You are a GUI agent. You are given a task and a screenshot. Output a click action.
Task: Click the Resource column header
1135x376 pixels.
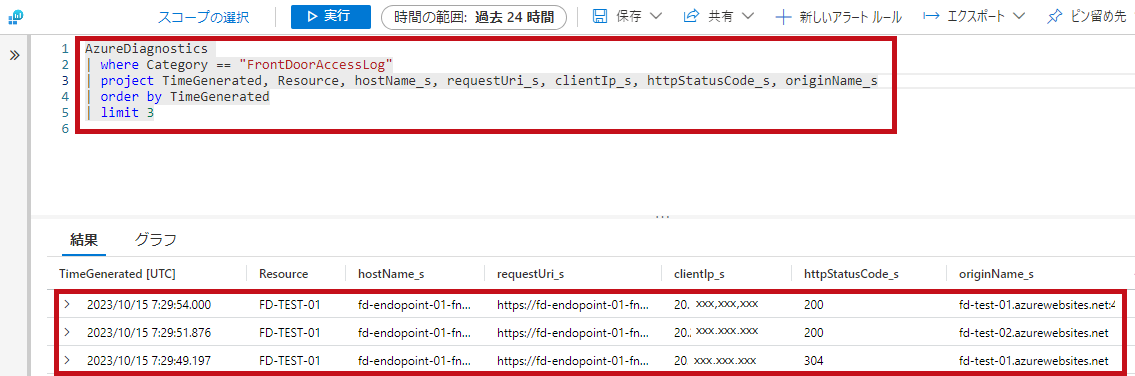point(284,274)
